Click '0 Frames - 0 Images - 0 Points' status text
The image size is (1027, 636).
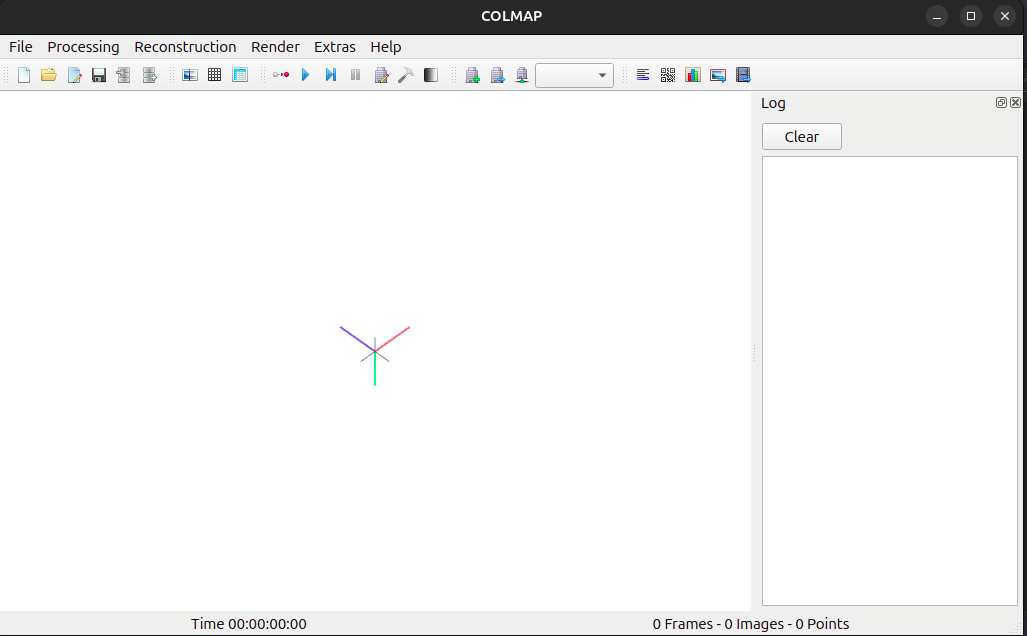pyautogui.click(x=751, y=624)
